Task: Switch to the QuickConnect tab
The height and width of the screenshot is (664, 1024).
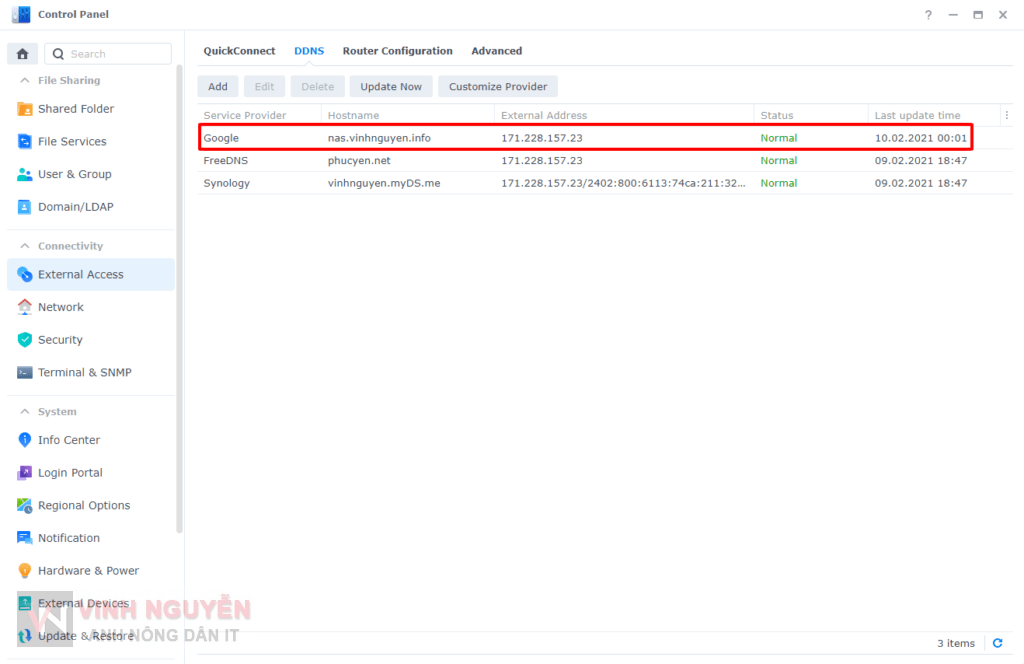Action: [x=239, y=51]
